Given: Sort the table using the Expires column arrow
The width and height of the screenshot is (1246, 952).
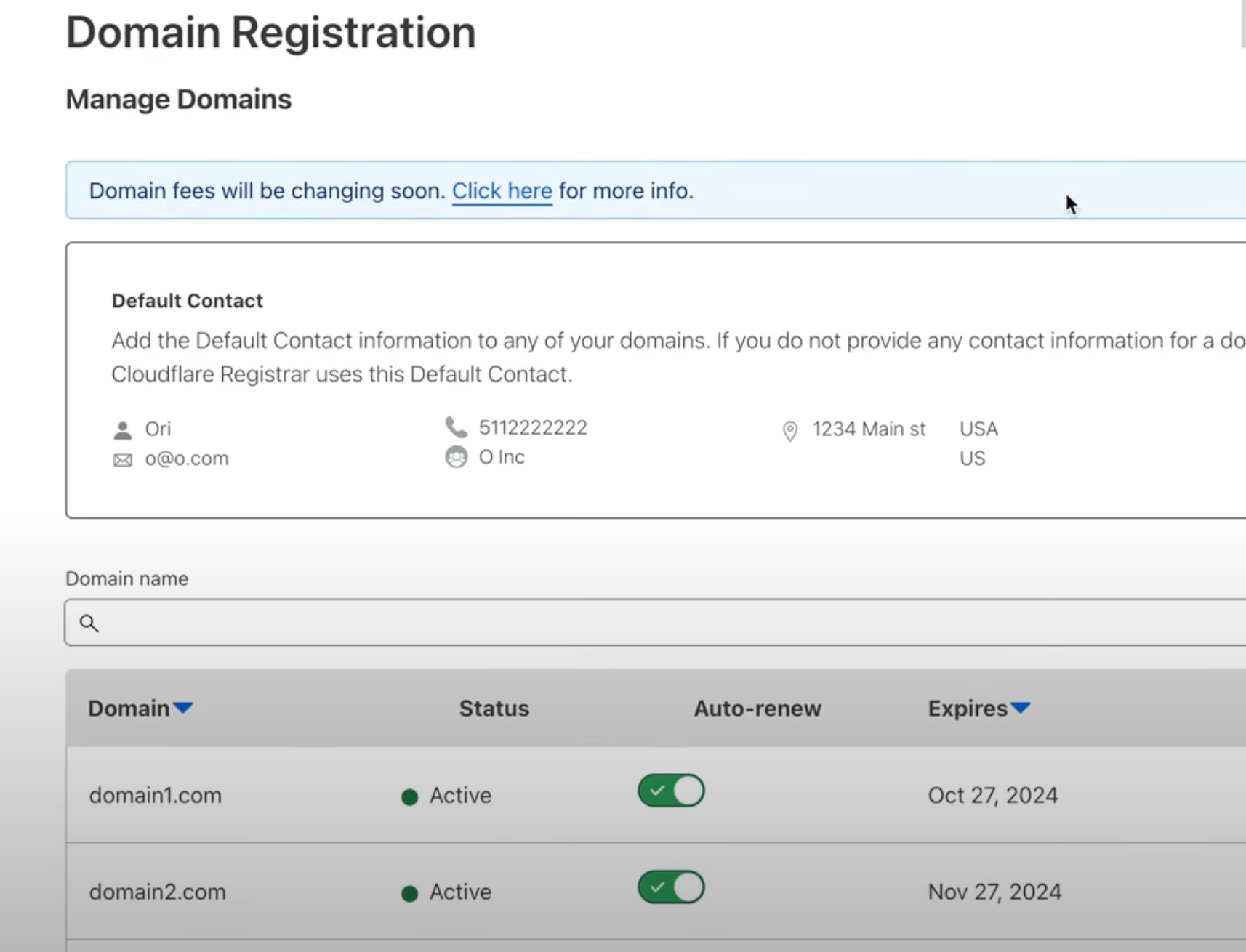Looking at the screenshot, I should (1021, 708).
